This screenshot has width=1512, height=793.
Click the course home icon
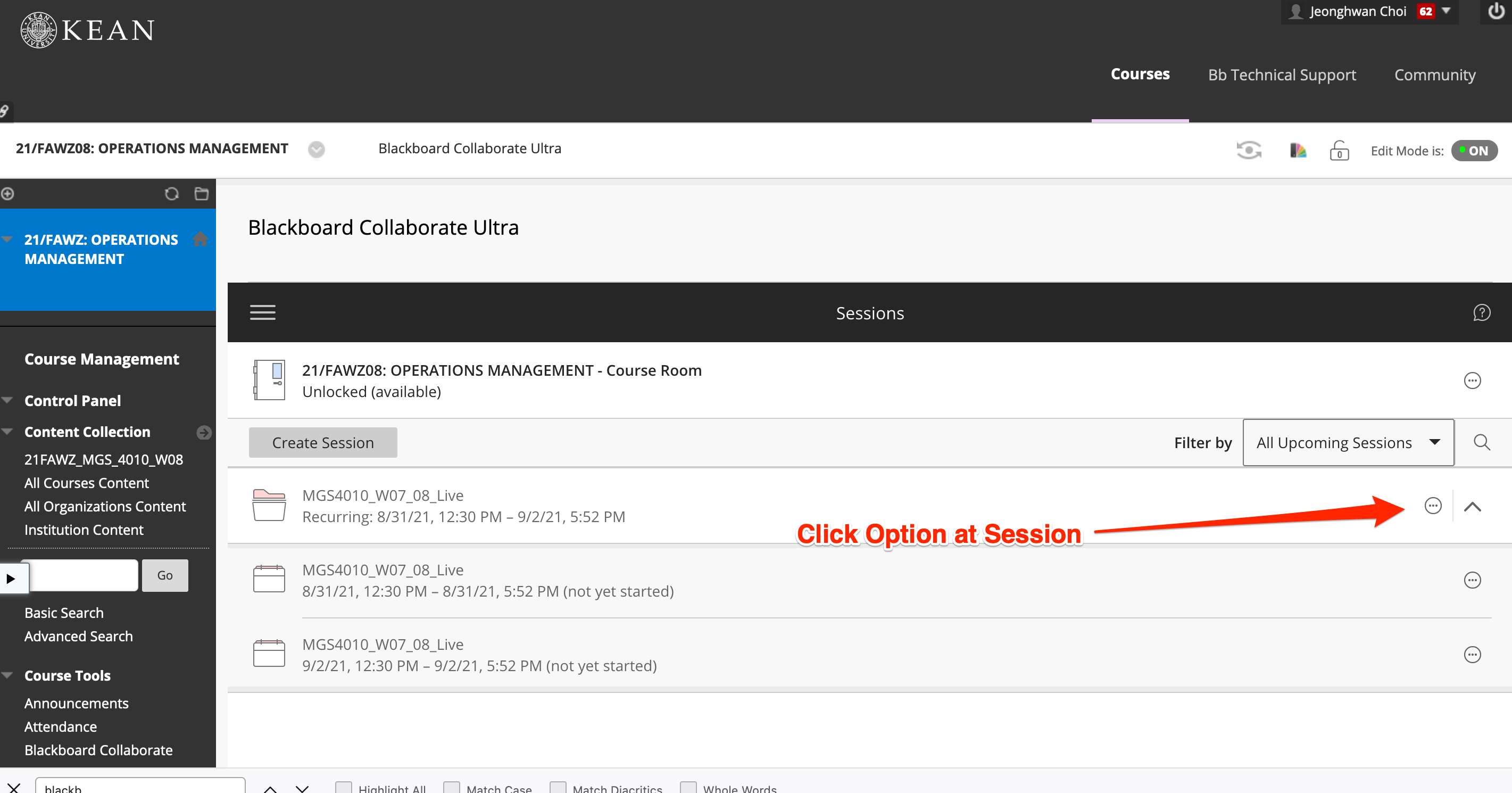click(x=200, y=239)
